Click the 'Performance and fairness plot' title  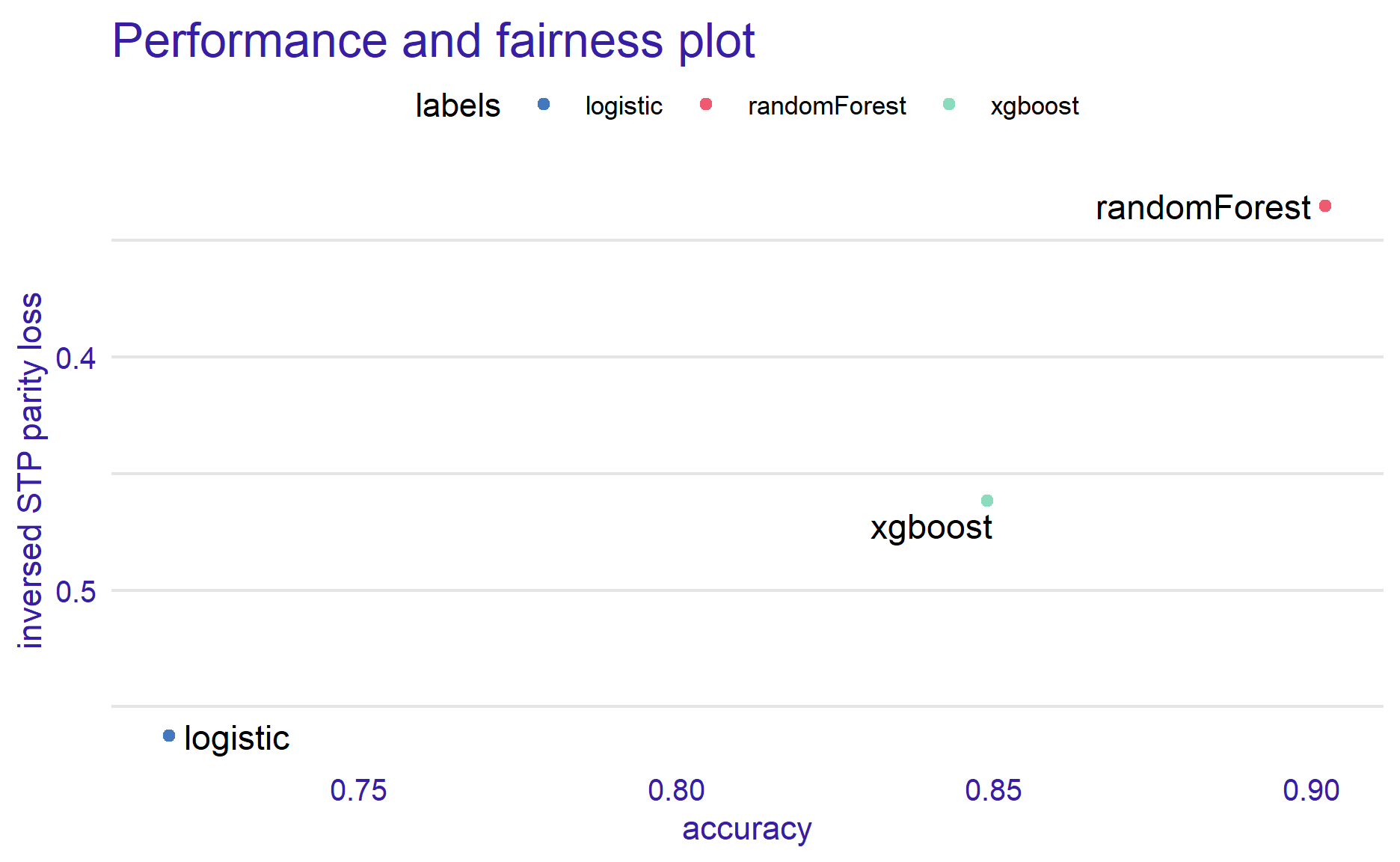[433, 40]
